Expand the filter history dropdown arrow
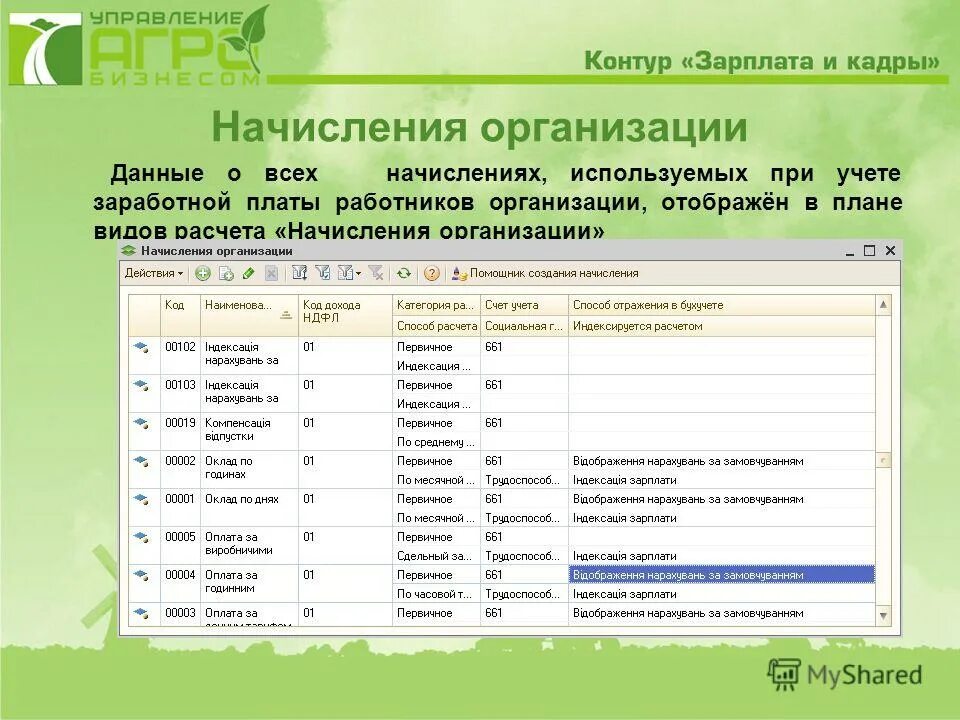 coord(356,272)
